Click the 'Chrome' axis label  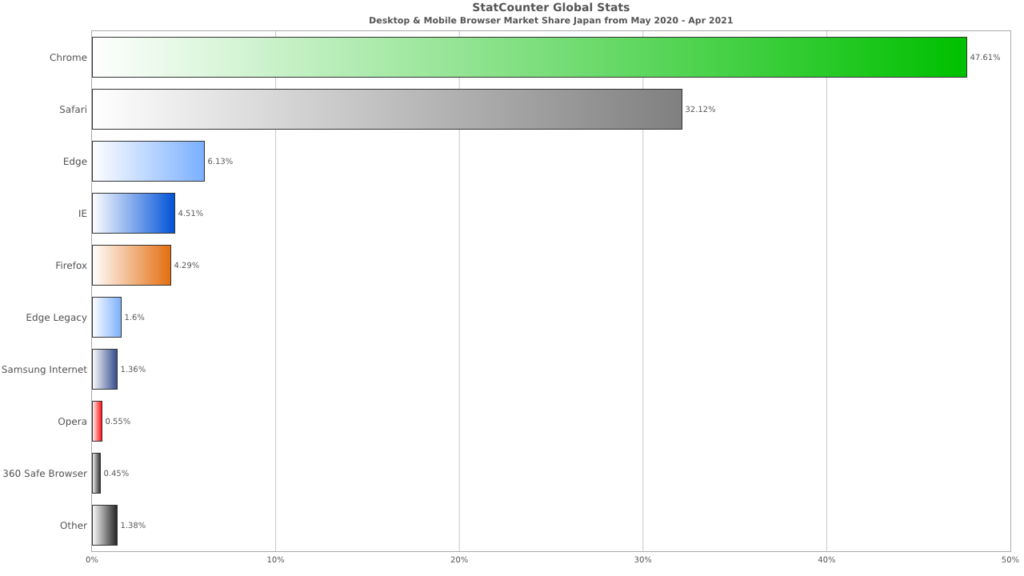tap(68, 57)
